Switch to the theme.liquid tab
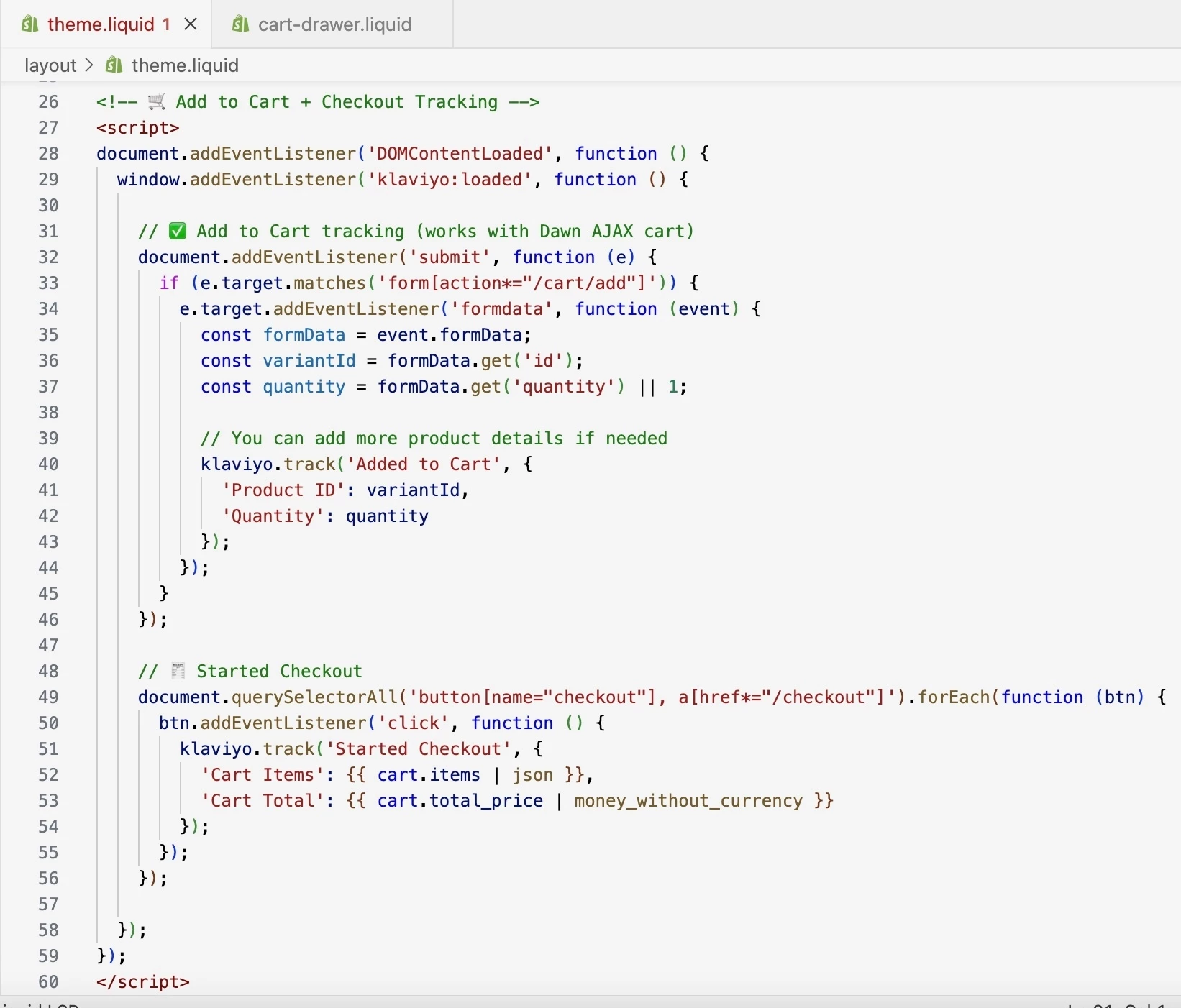Image resolution: width=1181 pixels, height=1008 pixels. pos(101,24)
